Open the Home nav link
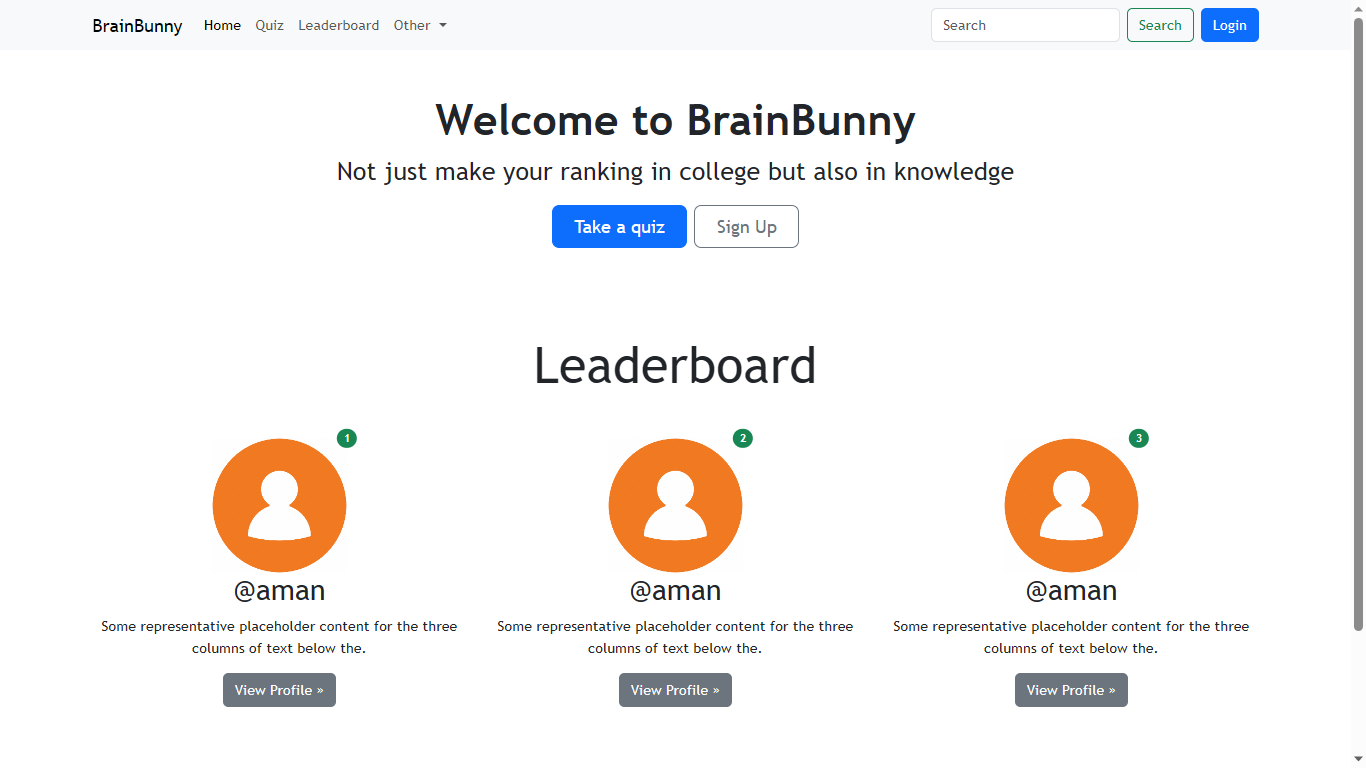This screenshot has height=768, width=1366. click(x=222, y=25)
